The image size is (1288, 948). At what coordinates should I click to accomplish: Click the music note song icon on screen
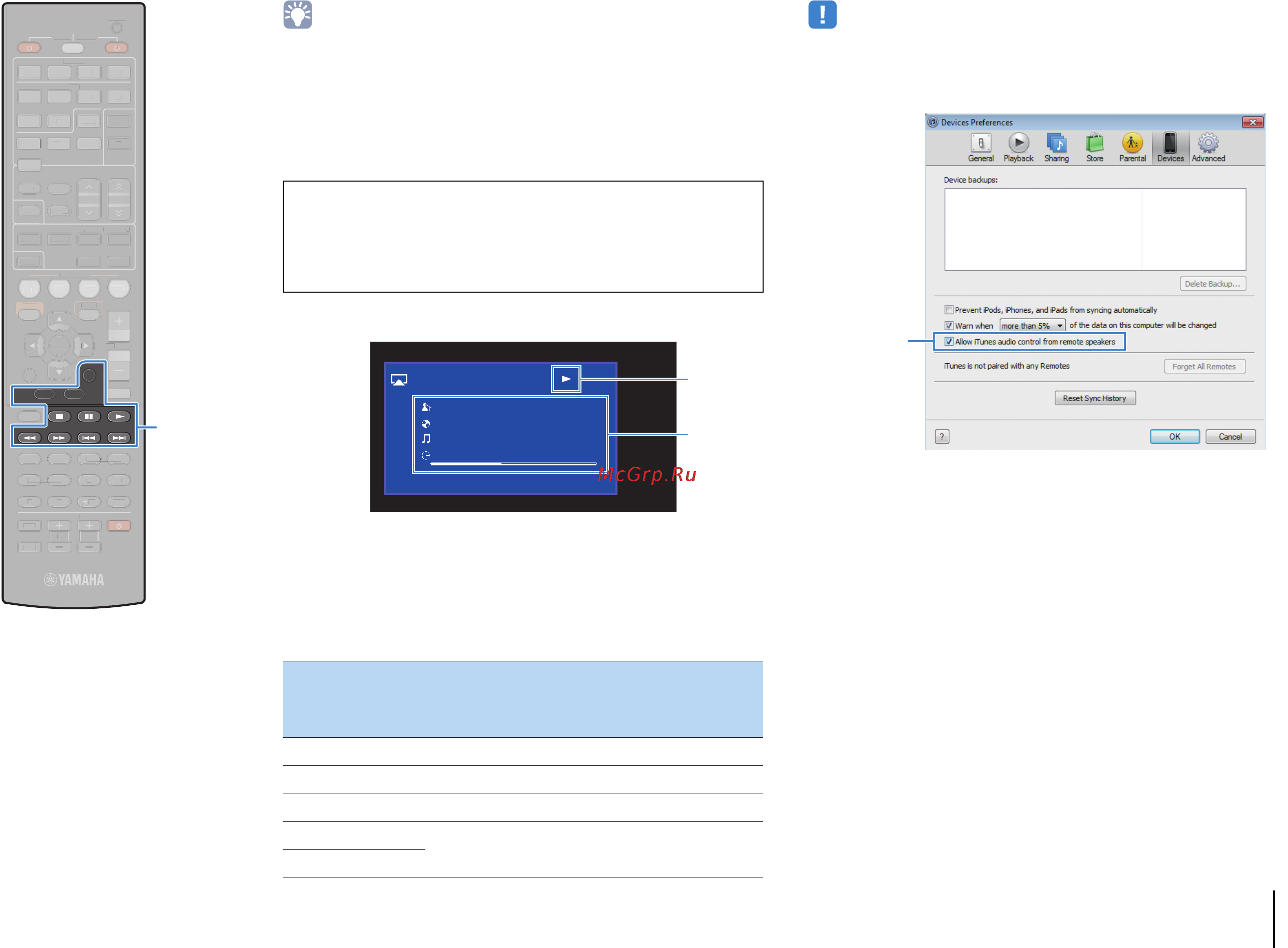click(426, 439)
